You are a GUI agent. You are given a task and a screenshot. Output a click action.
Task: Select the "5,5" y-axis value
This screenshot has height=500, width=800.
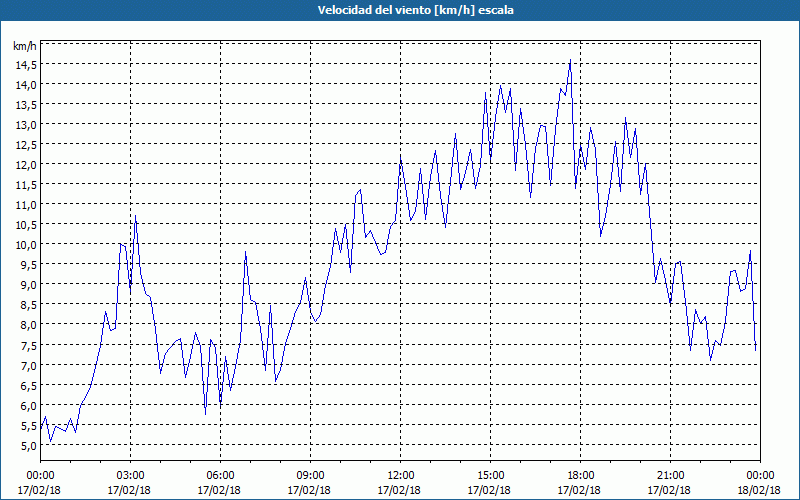pyautogui.click(x=29, y=425)
